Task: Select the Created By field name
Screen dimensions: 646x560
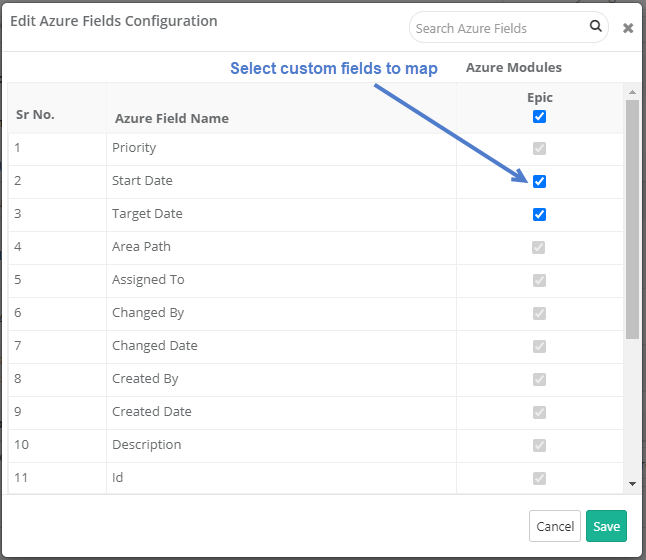Action: [145, 379]
